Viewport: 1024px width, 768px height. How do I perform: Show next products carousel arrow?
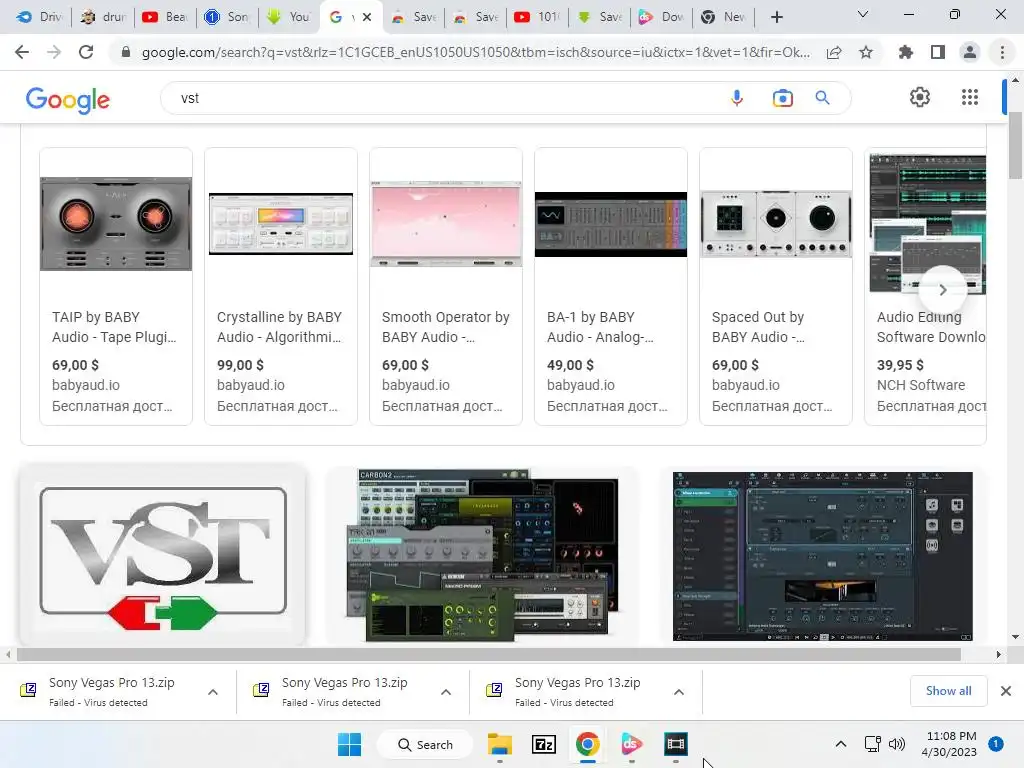coord(942,290)
